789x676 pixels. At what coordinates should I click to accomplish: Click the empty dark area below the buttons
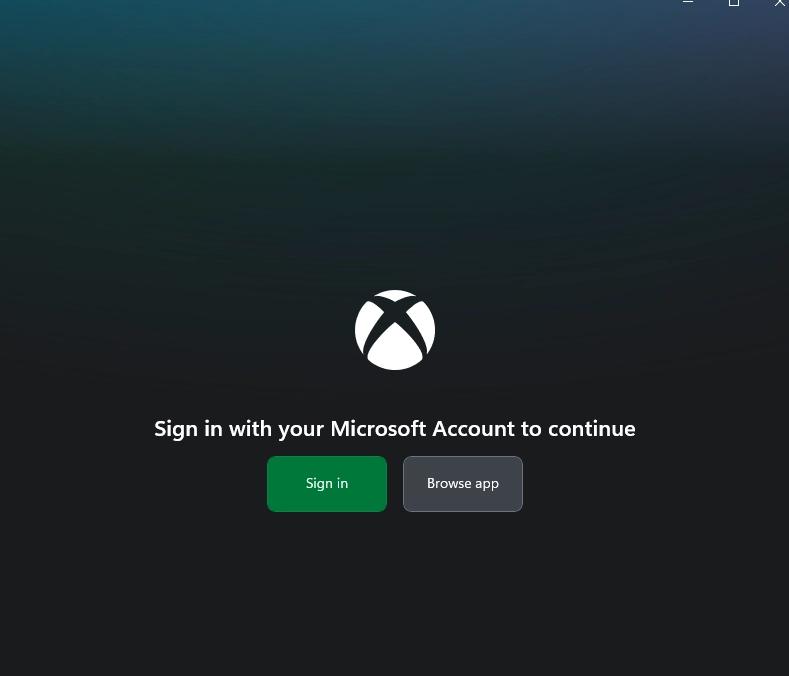(x=394, y=594)
